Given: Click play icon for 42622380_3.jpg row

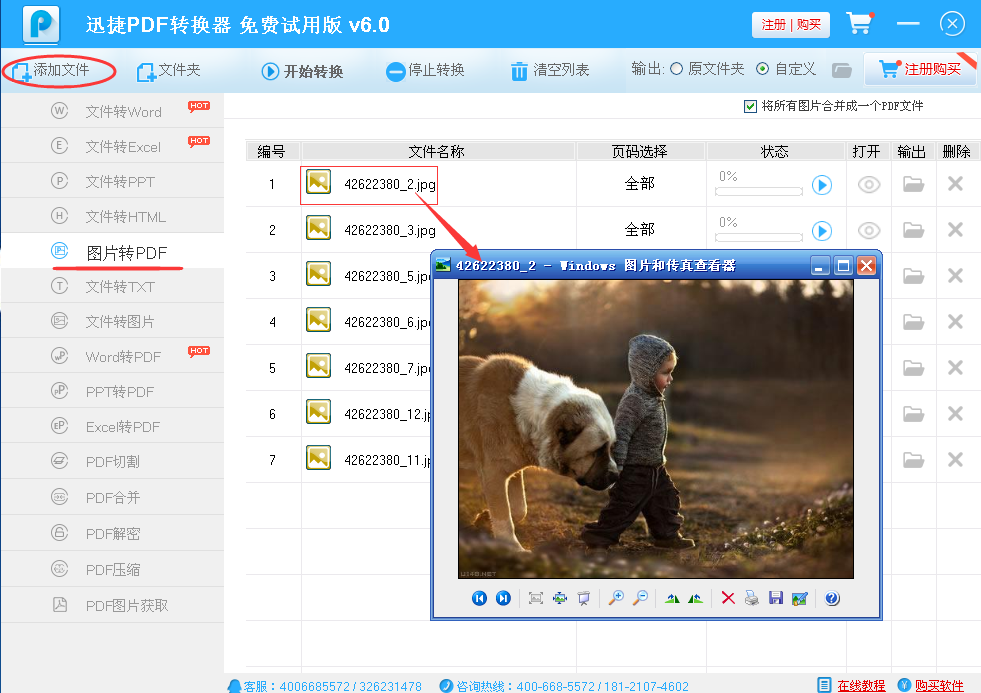Looking at the screenshot, I should [821, 231].
